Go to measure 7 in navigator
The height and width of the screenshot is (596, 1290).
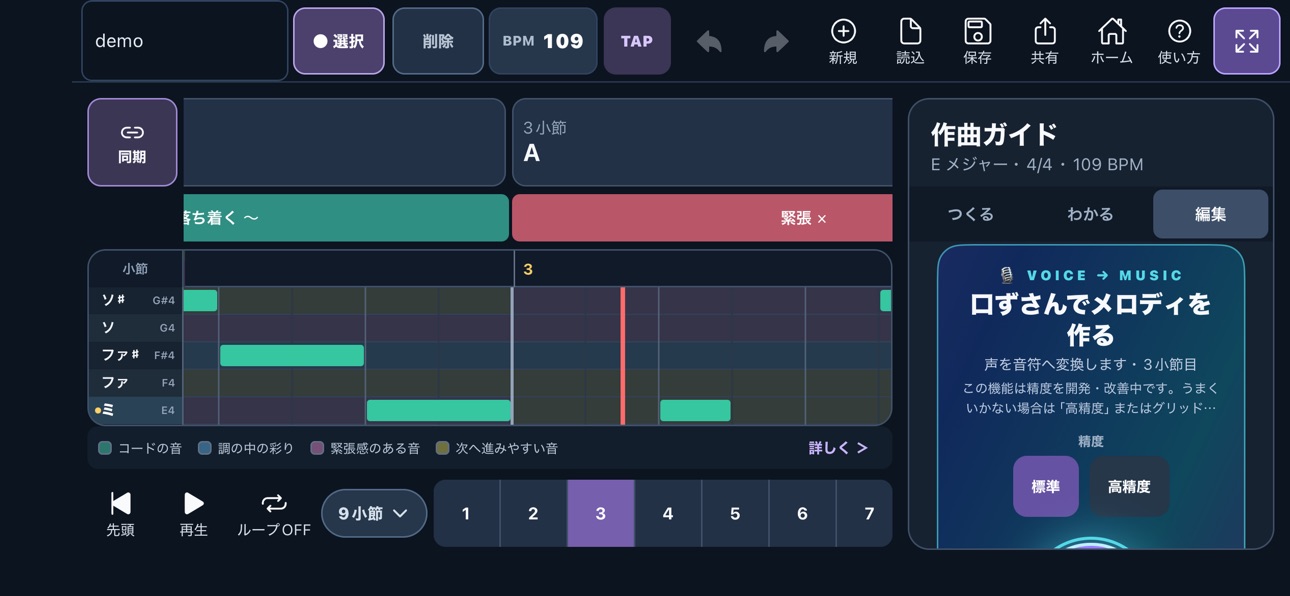point(865,513)
